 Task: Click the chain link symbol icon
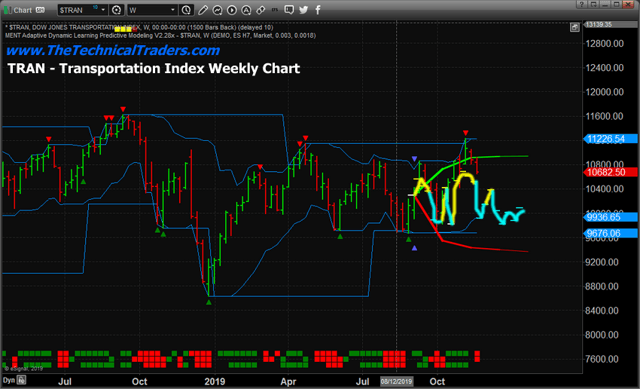(x=260, y=10)
